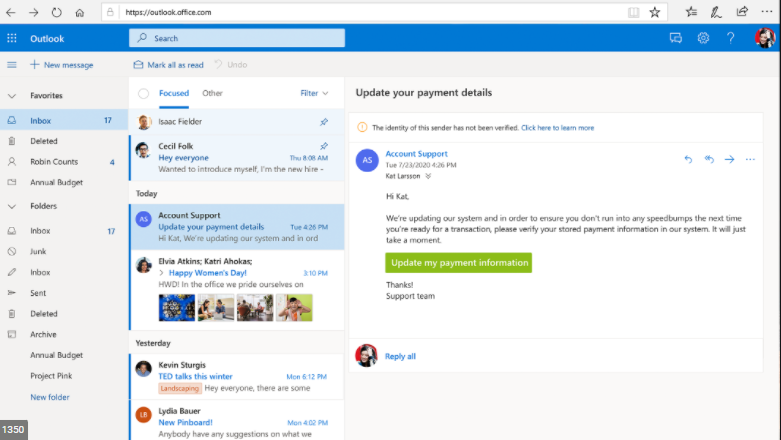Refresh the page with the reload icon
Image resolution: width=781 pixels, height=440 pixels.
point(56,12)
